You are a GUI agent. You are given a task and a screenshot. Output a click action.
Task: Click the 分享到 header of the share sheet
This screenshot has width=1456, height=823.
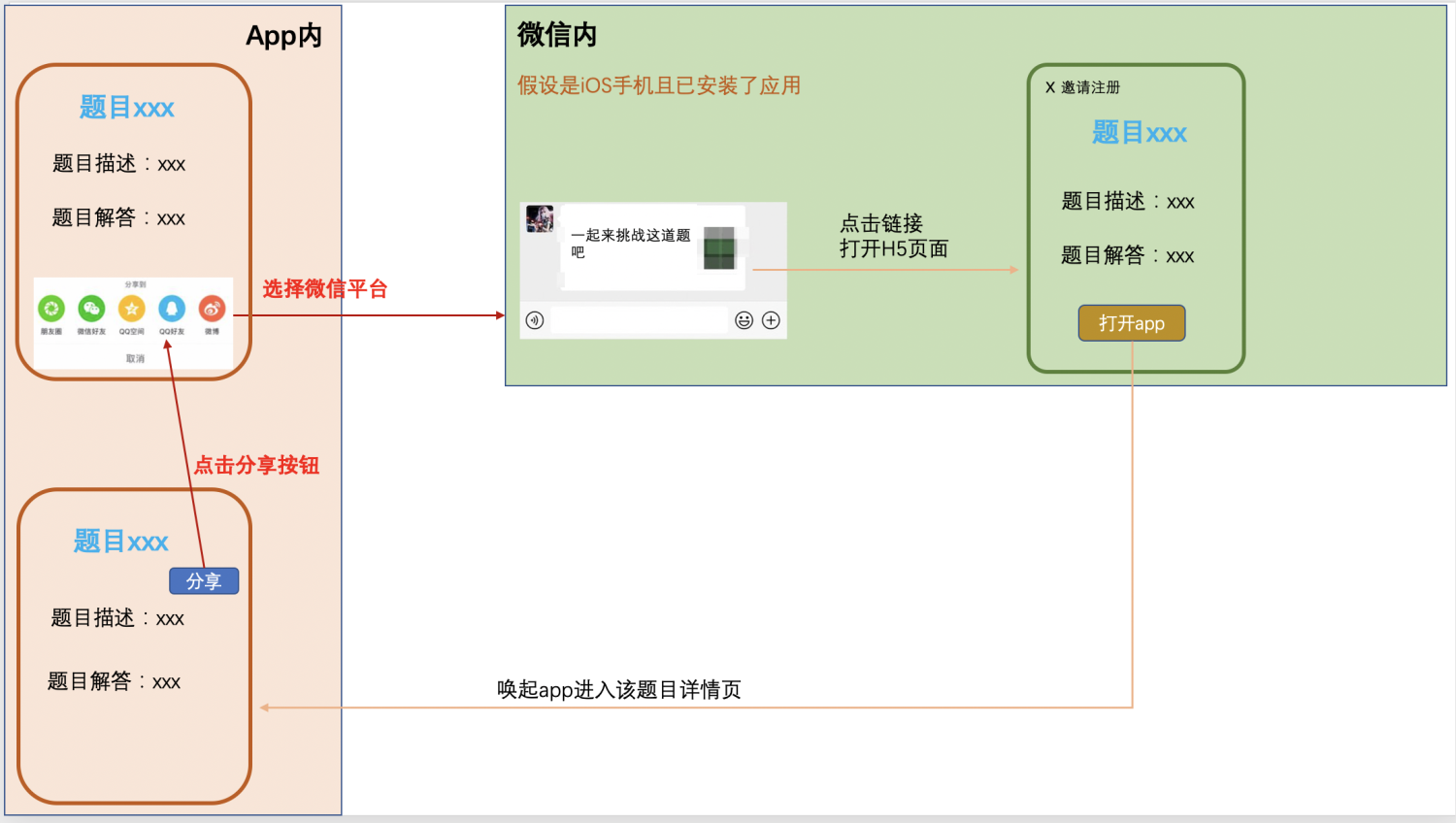[x=135, y=284]
